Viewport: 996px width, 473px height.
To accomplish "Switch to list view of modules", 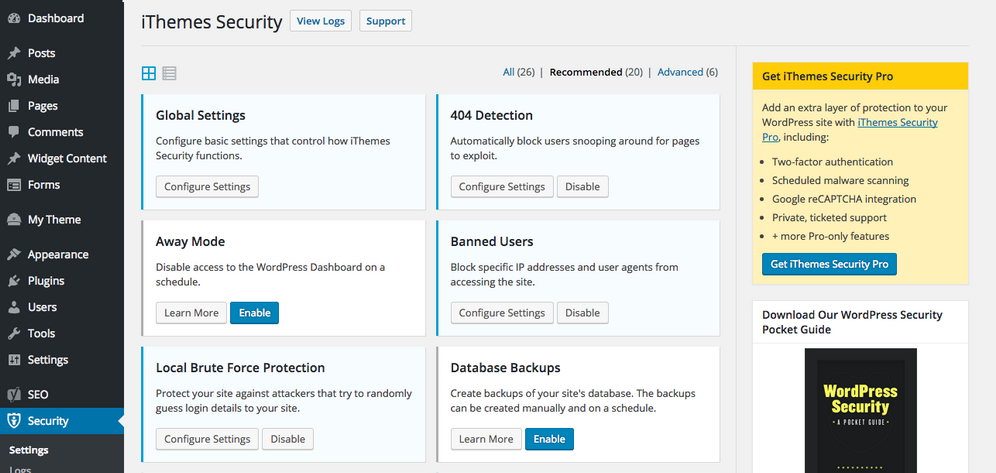I will click(169, 74).
